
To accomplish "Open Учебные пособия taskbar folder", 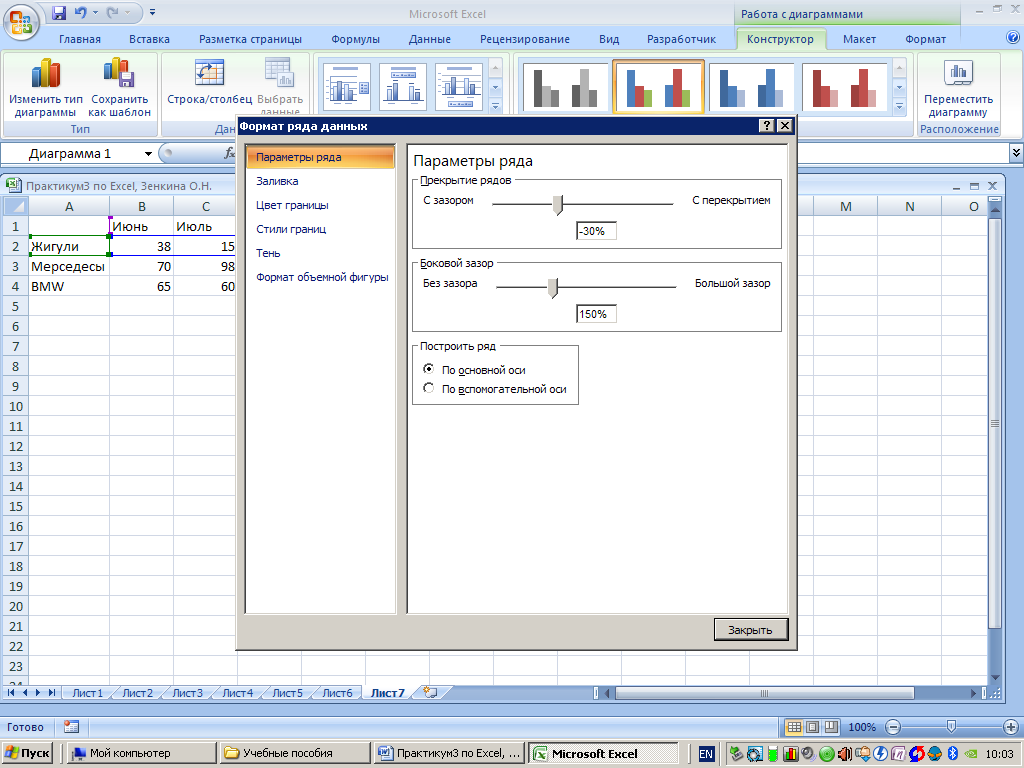I will tap(296, 754).
